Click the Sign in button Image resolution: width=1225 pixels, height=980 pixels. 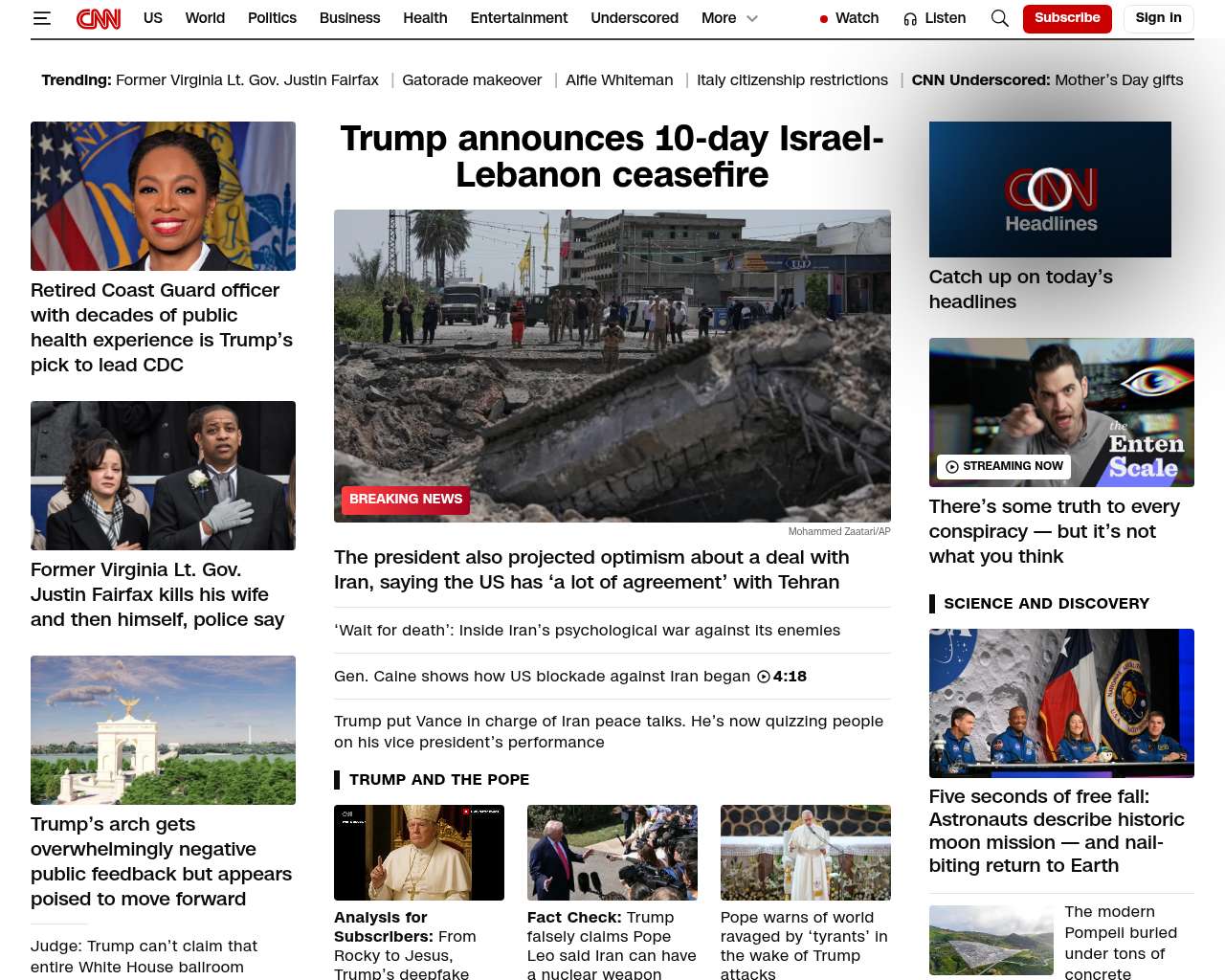point(1158,18)
